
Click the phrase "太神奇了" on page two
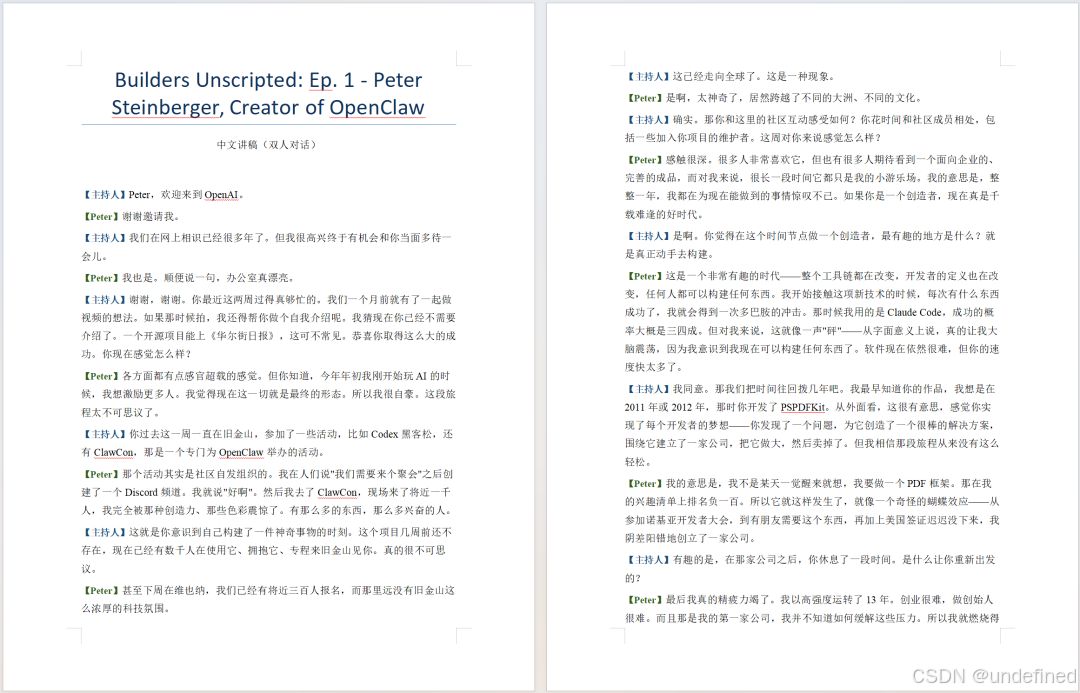(x=717, y=98)
